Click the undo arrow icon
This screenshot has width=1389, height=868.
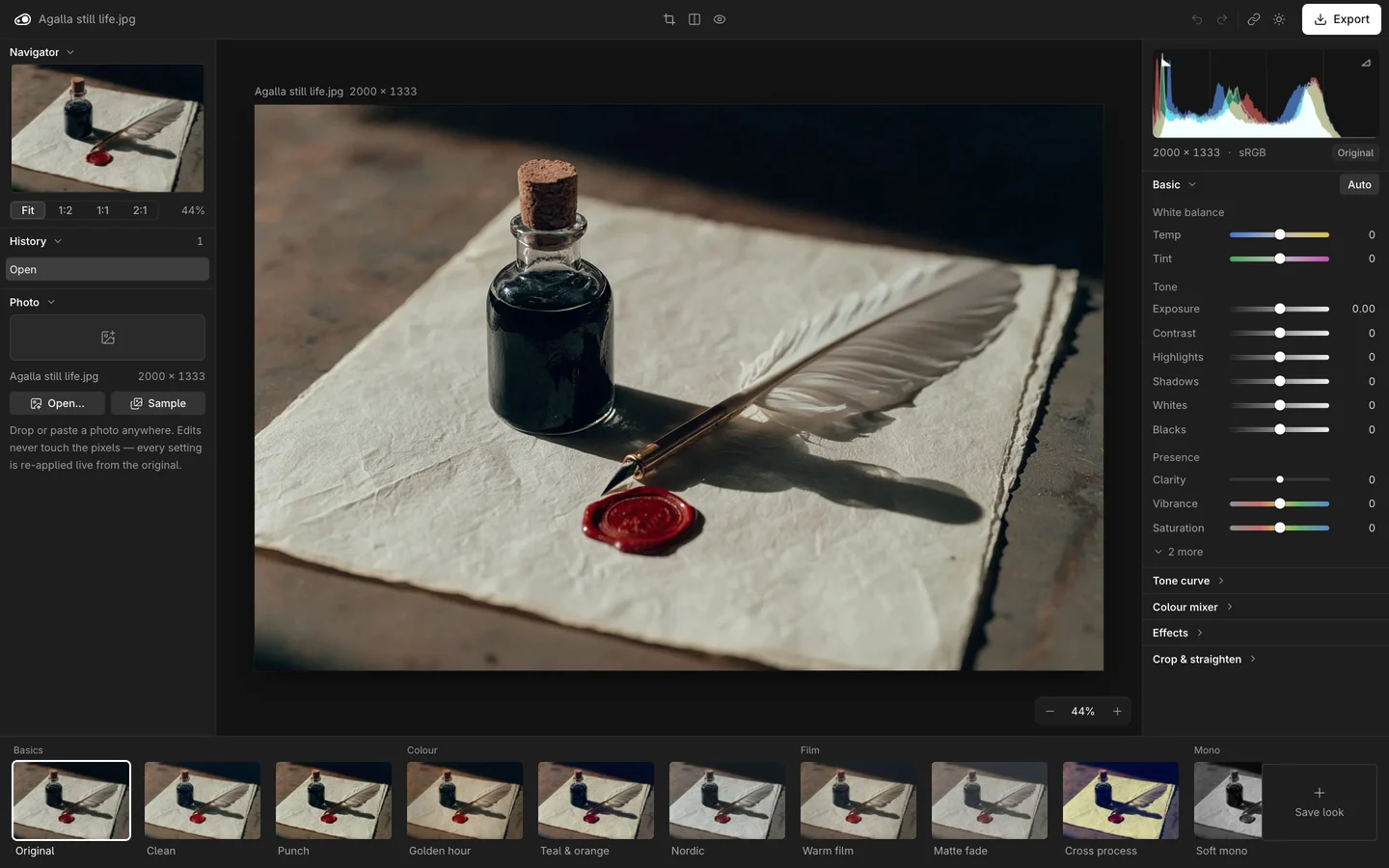click(x=1197, y=19)
